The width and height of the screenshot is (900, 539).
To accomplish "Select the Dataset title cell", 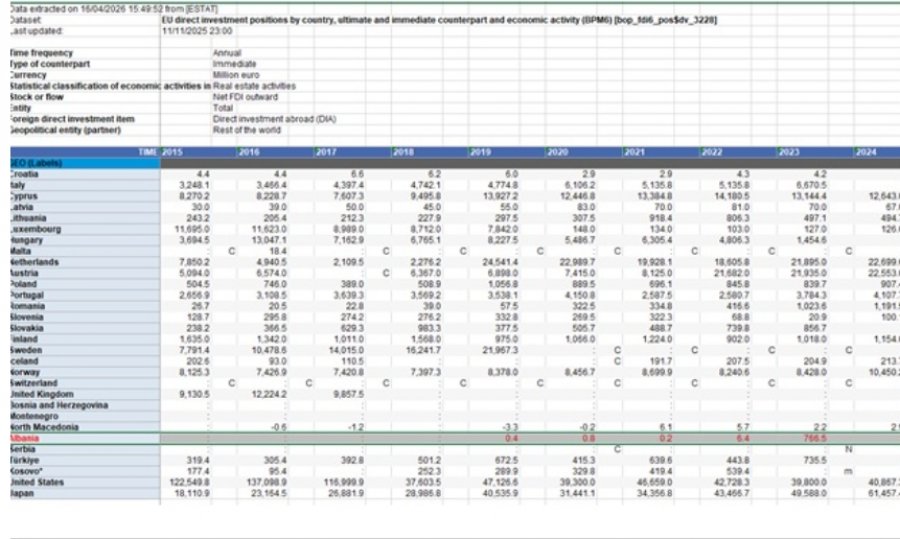I will tap(440, 20).
